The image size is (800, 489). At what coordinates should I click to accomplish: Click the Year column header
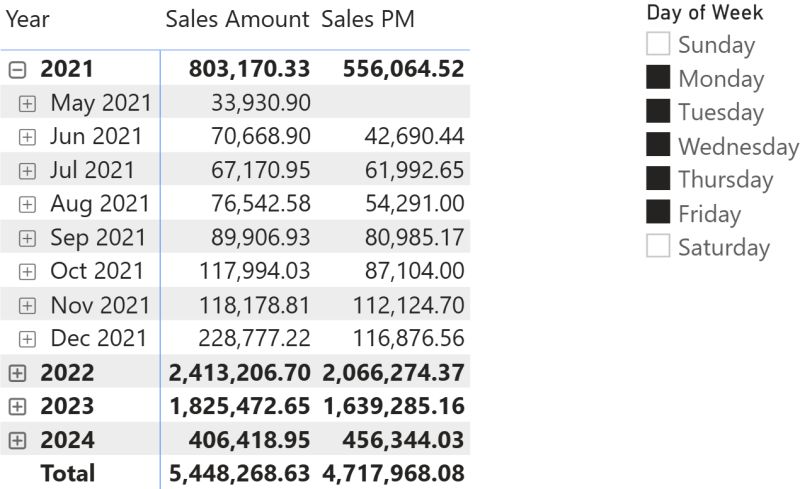point(28,19)
